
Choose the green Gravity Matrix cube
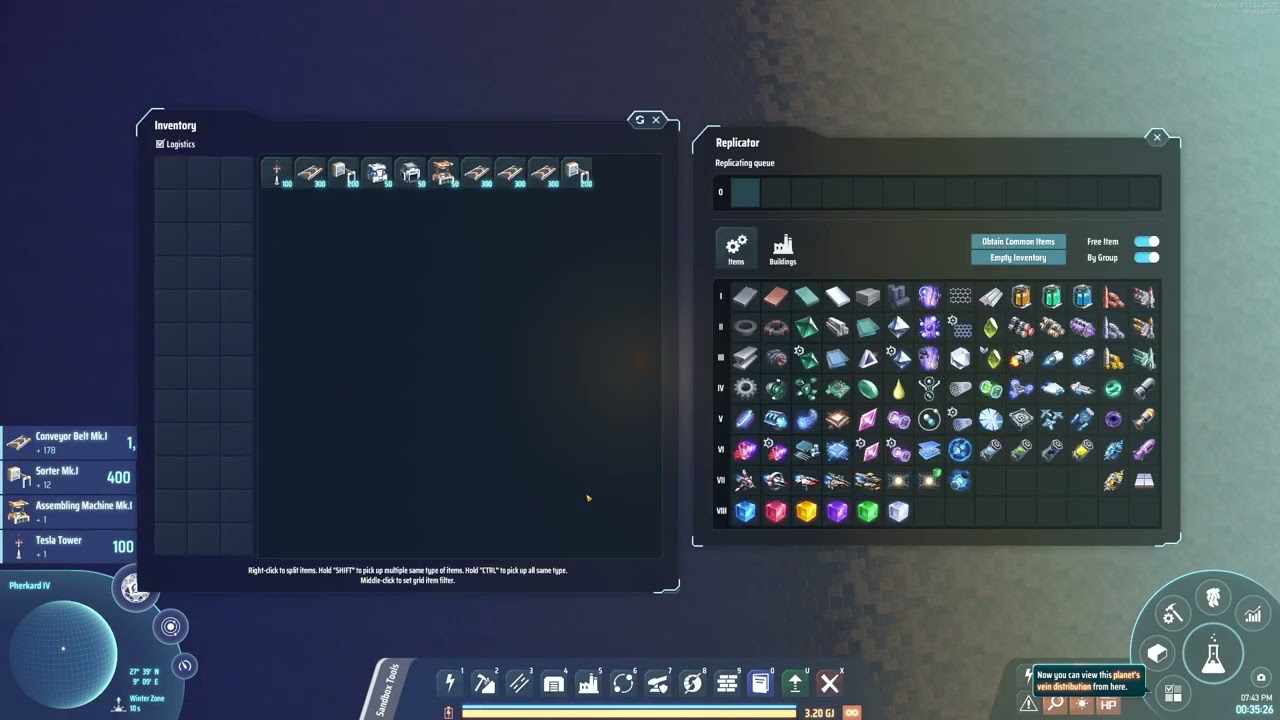point(868,511)
